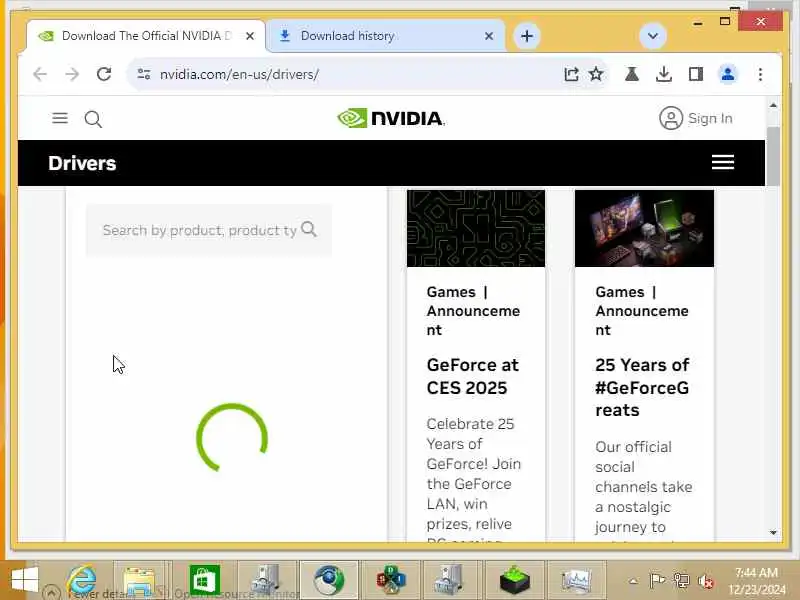Open downloads tray icon in toolbar
This screenshot has height=600, width=800.
(x=663, y=74)
